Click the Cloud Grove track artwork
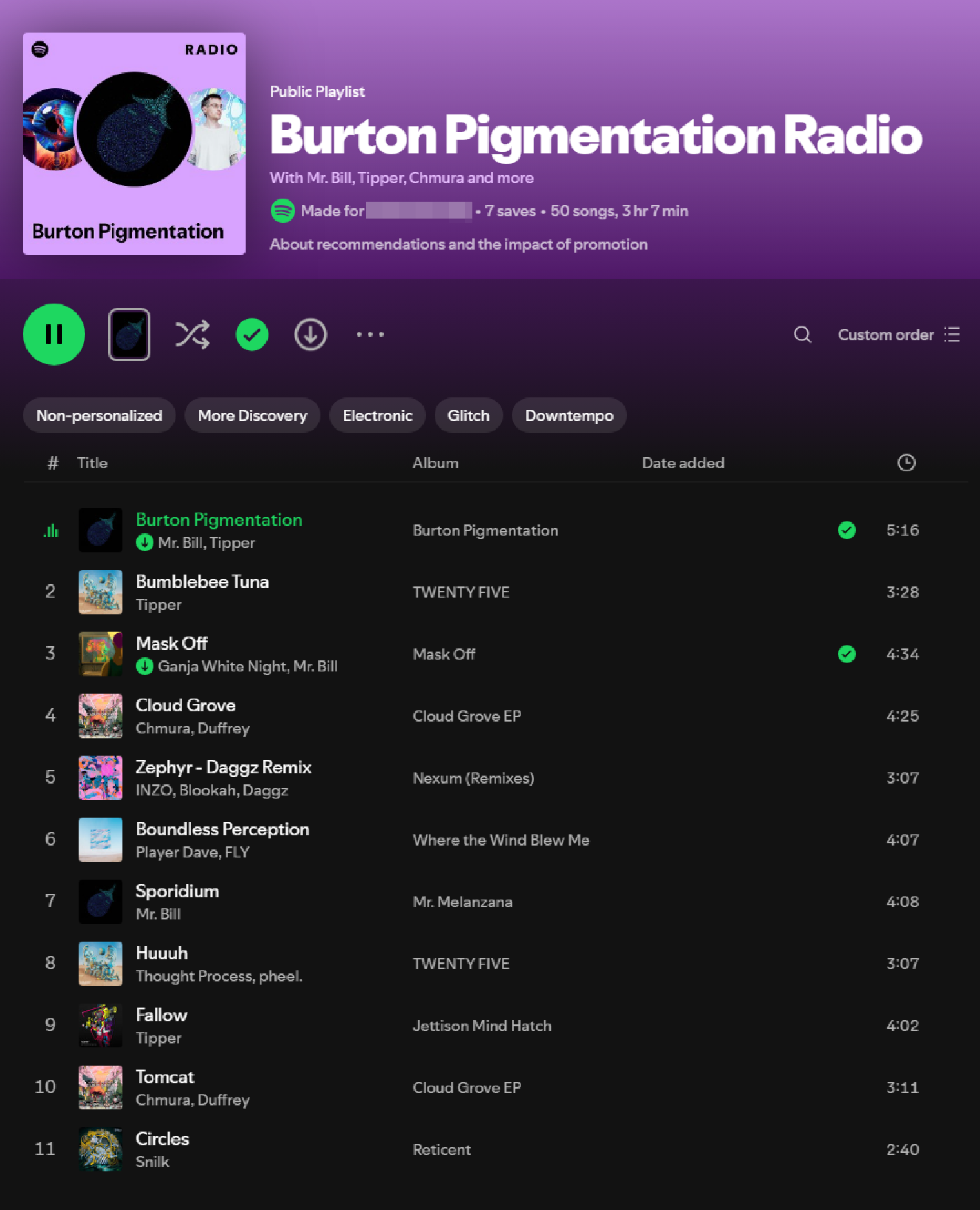980x1210 pixels. 100,715
